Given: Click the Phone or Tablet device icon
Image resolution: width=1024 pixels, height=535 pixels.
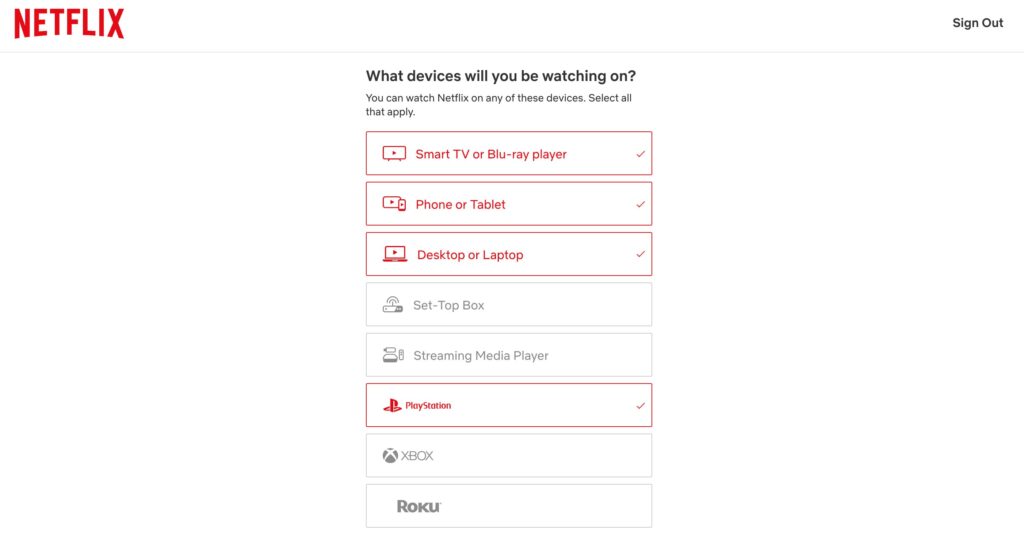Looking at the screenshot, I should (394, 204).
